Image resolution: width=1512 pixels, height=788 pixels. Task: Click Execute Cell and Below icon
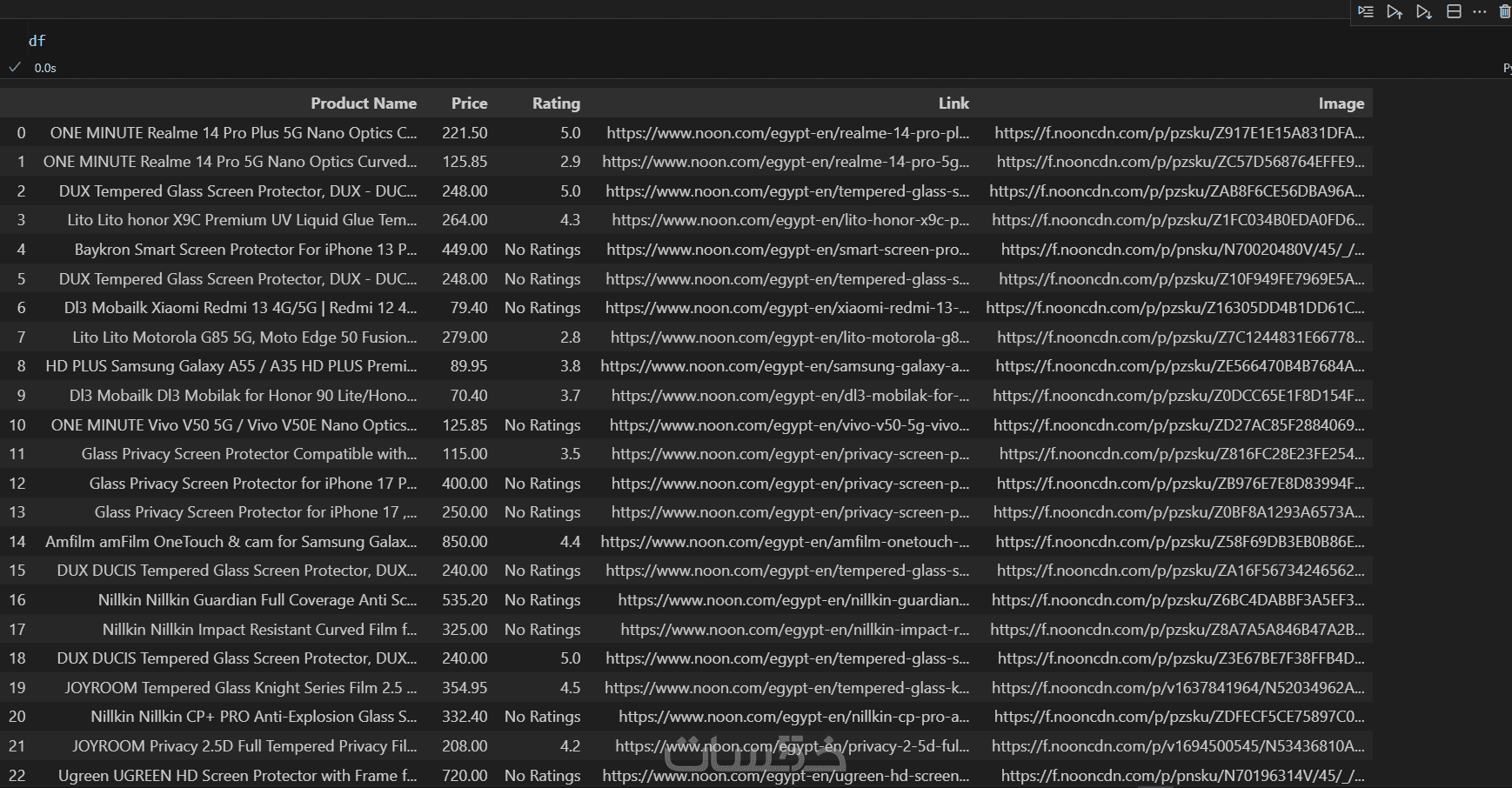[x=1424, y=11]
